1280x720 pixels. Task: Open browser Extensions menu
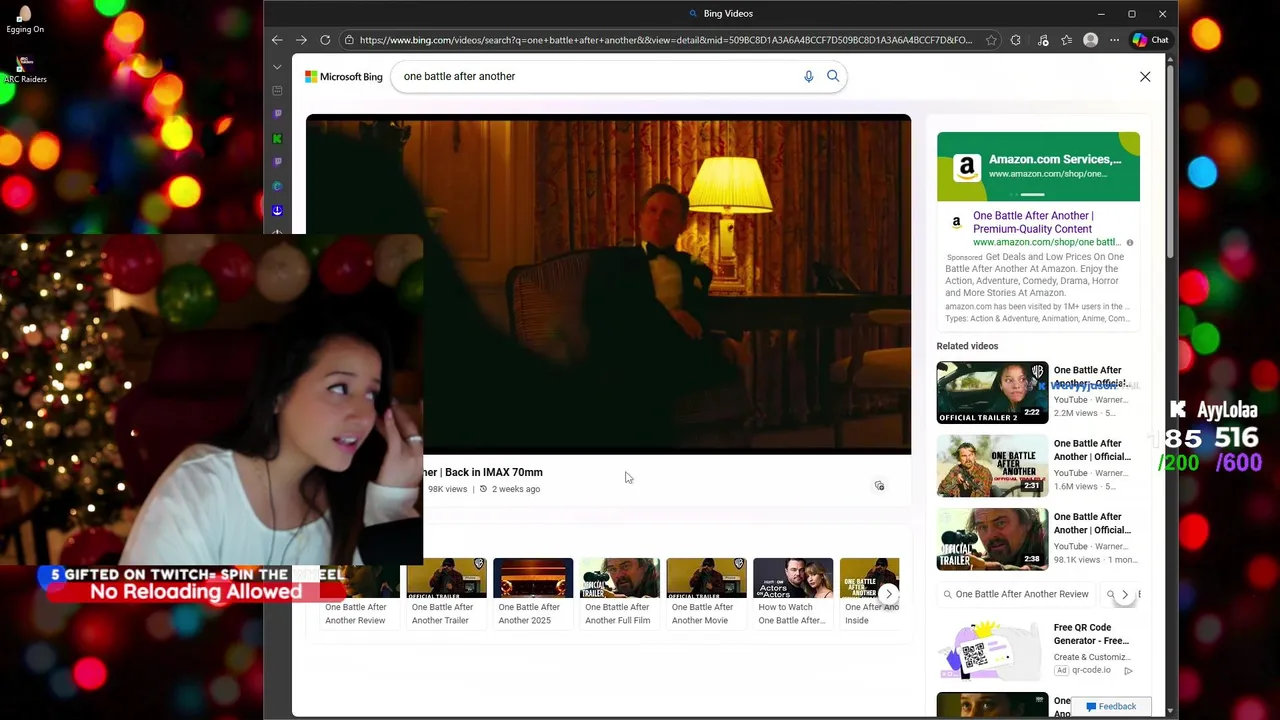(1016, 40)
